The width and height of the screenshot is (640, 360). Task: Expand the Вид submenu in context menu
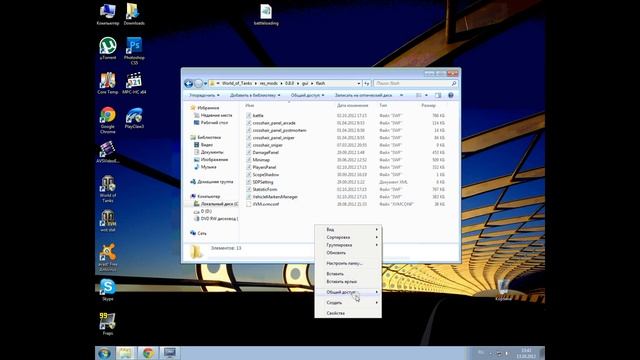[x=348, y=229]
